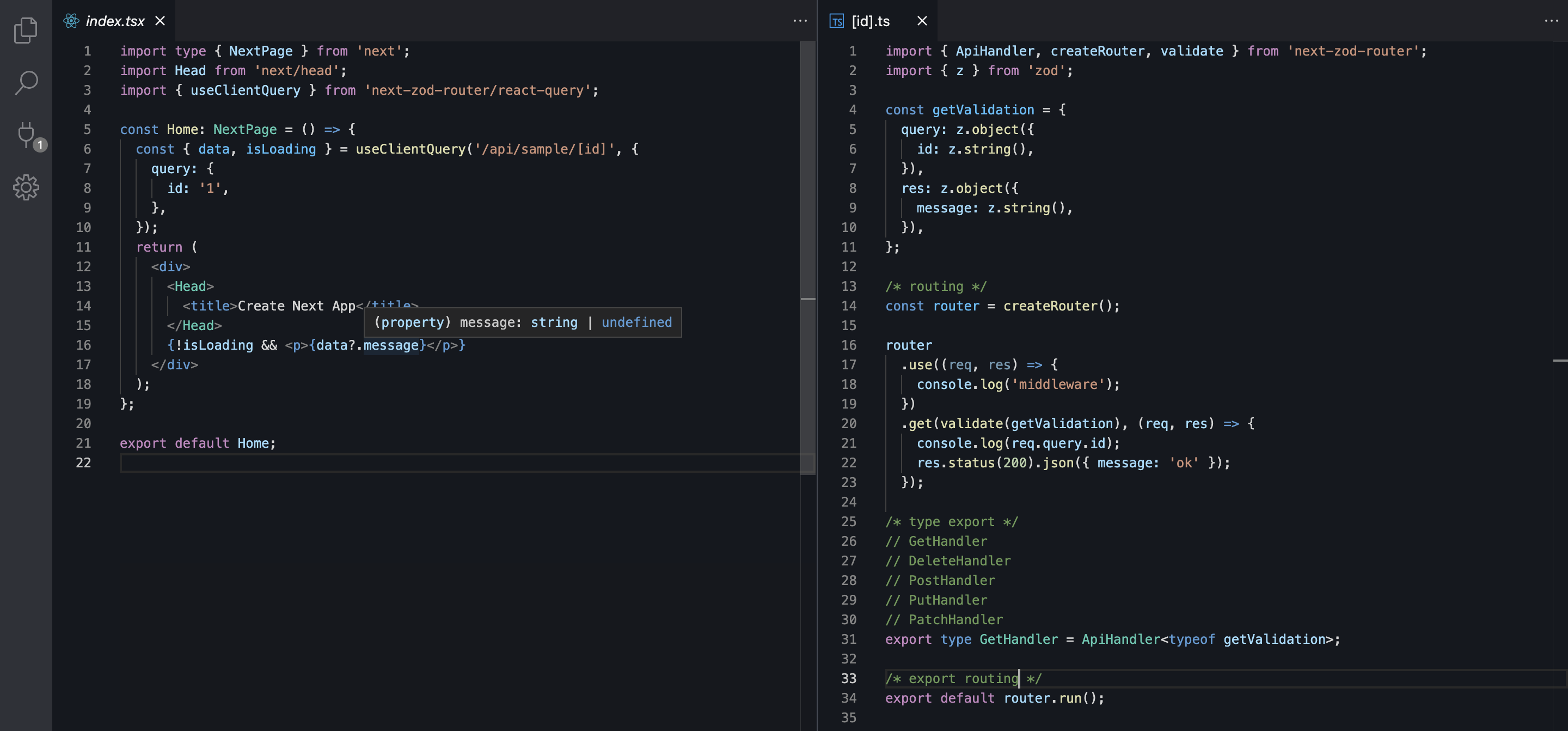
Task: Click line number 5 in left editor gutter
Action: [x=87, y=130]
